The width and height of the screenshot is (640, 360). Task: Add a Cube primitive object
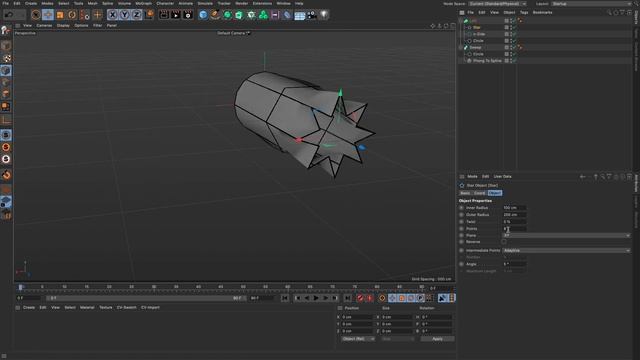(203, 15)
